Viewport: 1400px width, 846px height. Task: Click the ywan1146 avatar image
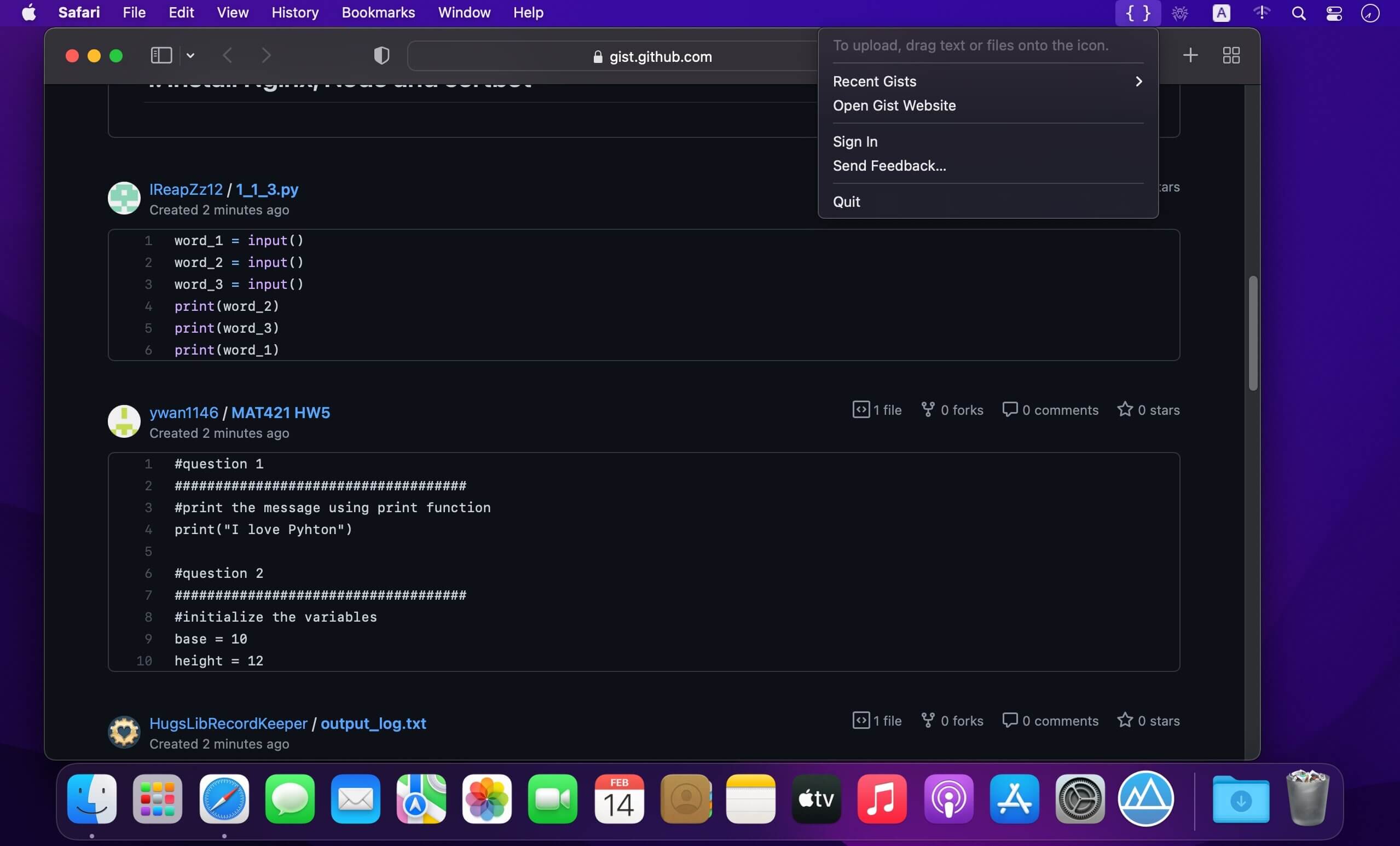click(124, 421)
